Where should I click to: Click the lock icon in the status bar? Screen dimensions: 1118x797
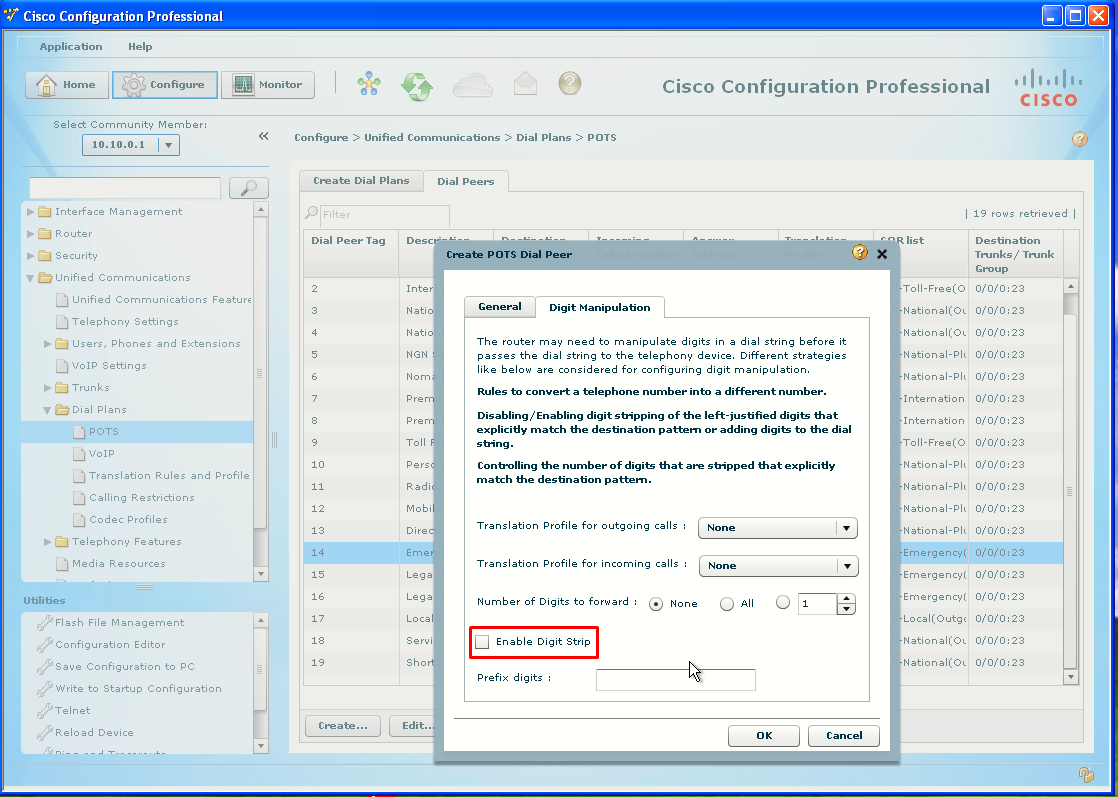click(1085, 775)
